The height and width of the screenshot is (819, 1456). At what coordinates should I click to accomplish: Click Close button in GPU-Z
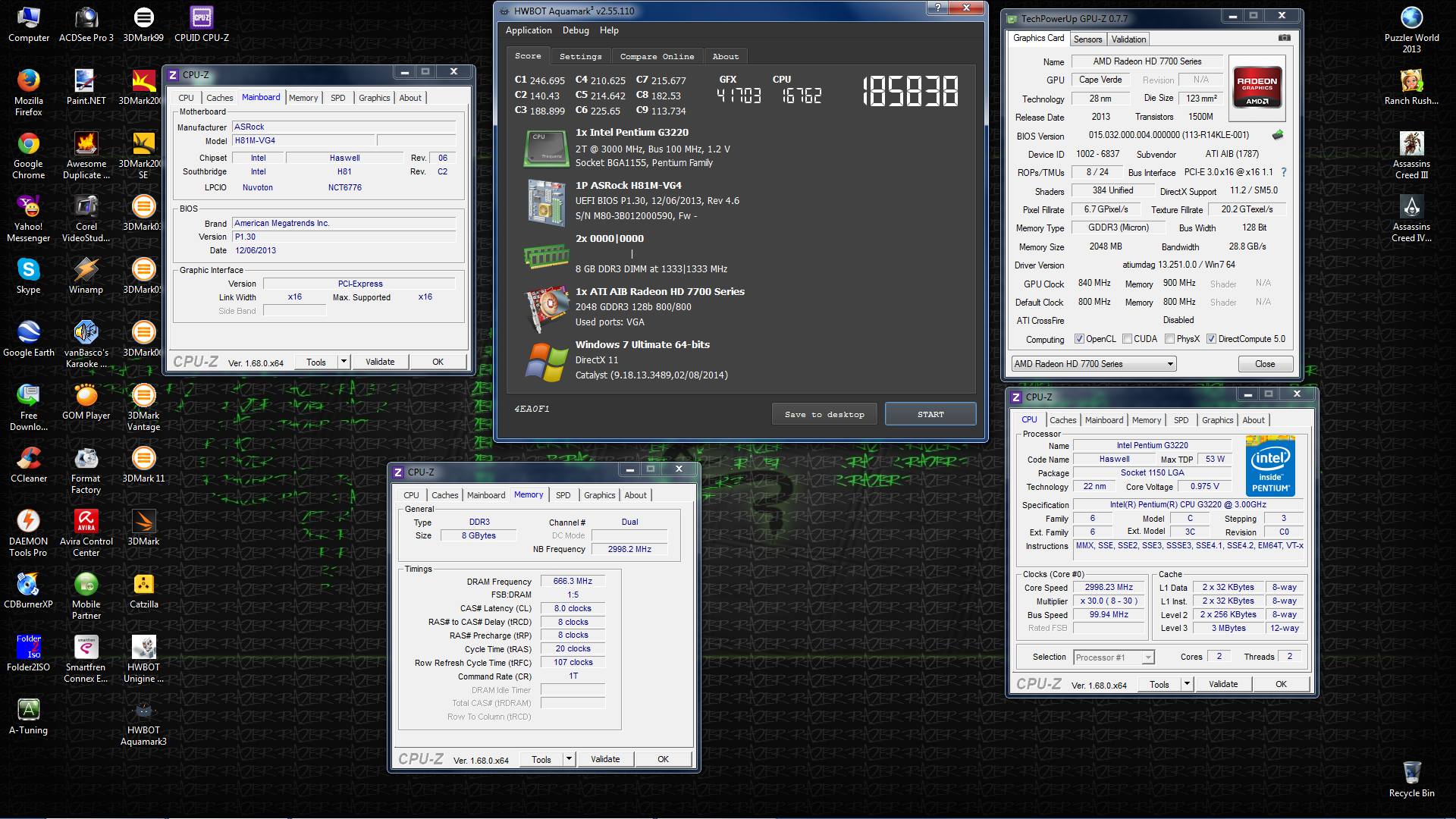coord(1265,364)
